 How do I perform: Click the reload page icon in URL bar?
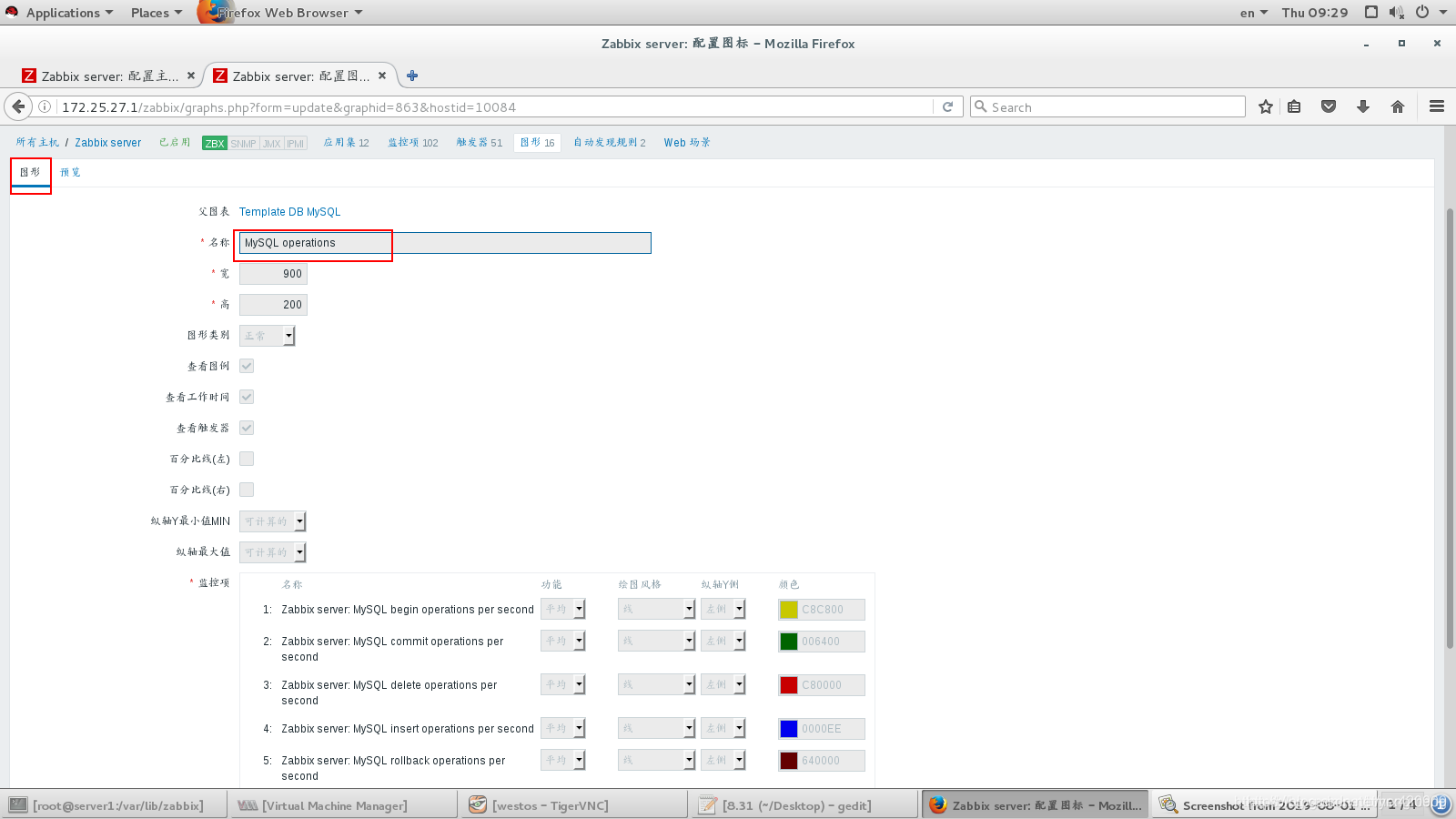(x=947, y=106)
